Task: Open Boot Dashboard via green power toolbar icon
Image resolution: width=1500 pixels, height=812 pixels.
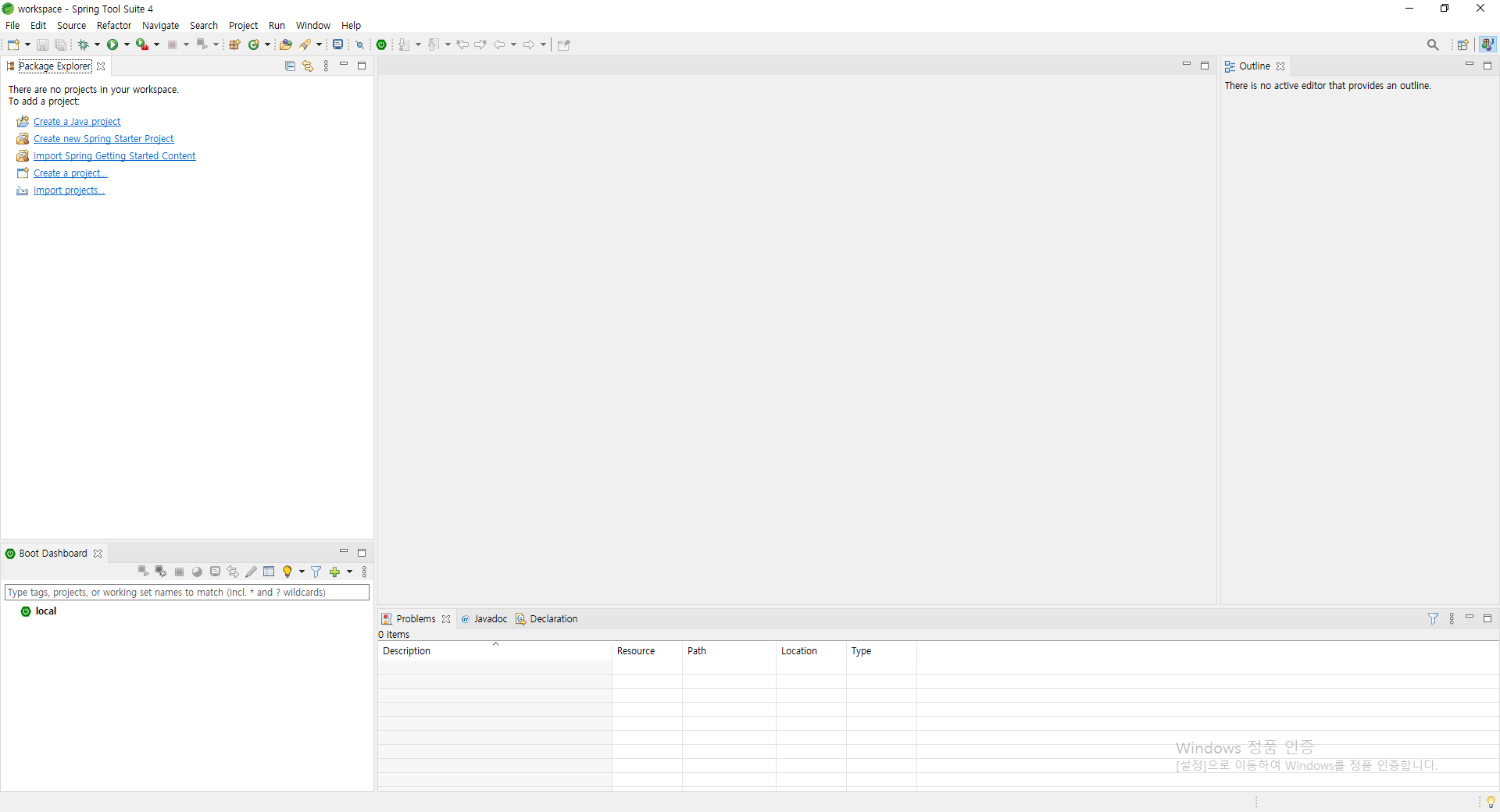Action: (x=381, y=45)
